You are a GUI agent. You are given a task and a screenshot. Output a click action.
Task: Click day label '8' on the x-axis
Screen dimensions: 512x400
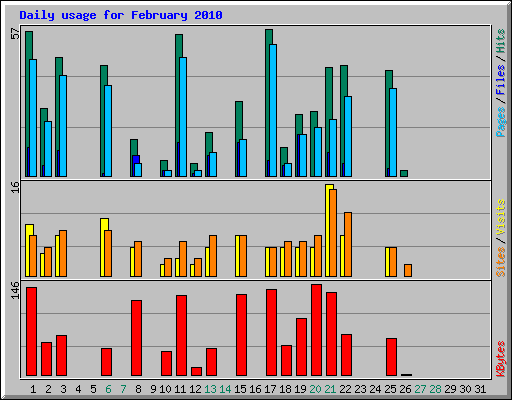coord(138,389)
